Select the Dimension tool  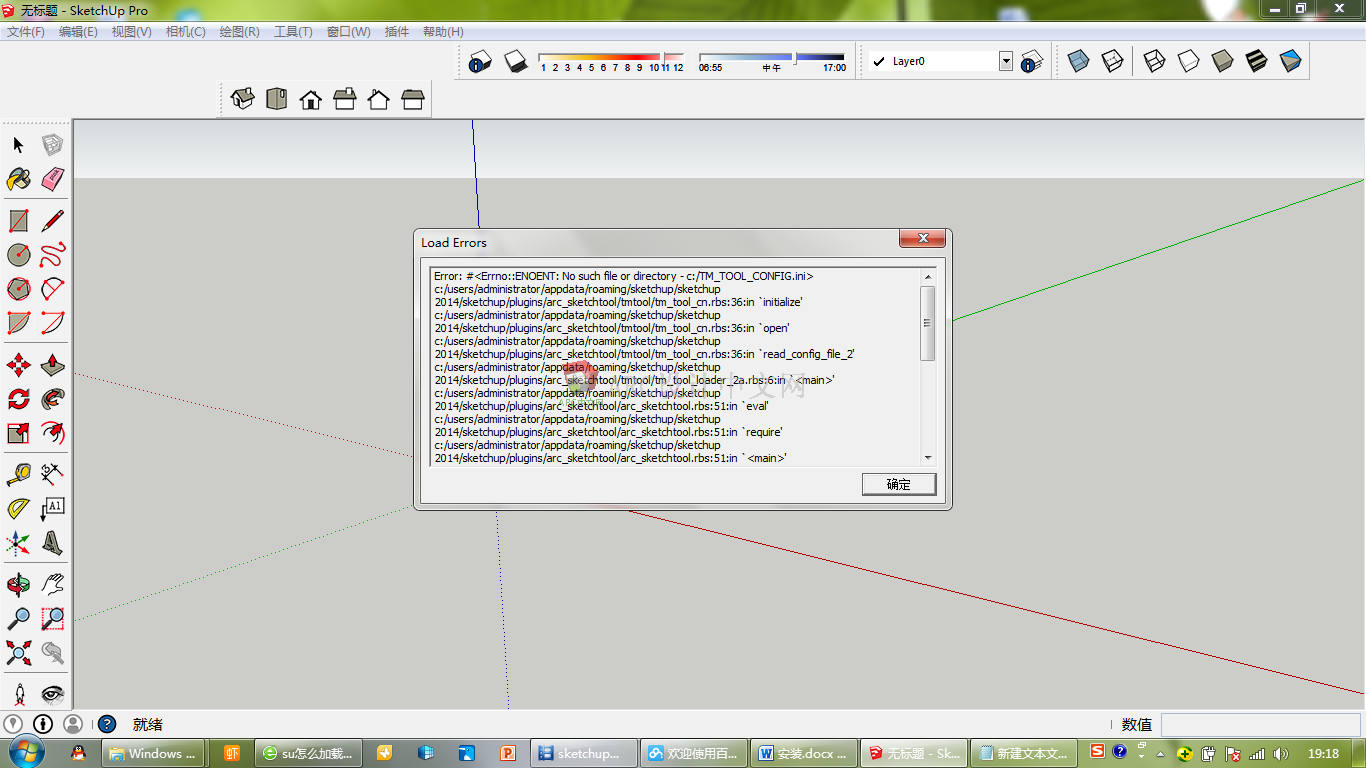(53, 474)
